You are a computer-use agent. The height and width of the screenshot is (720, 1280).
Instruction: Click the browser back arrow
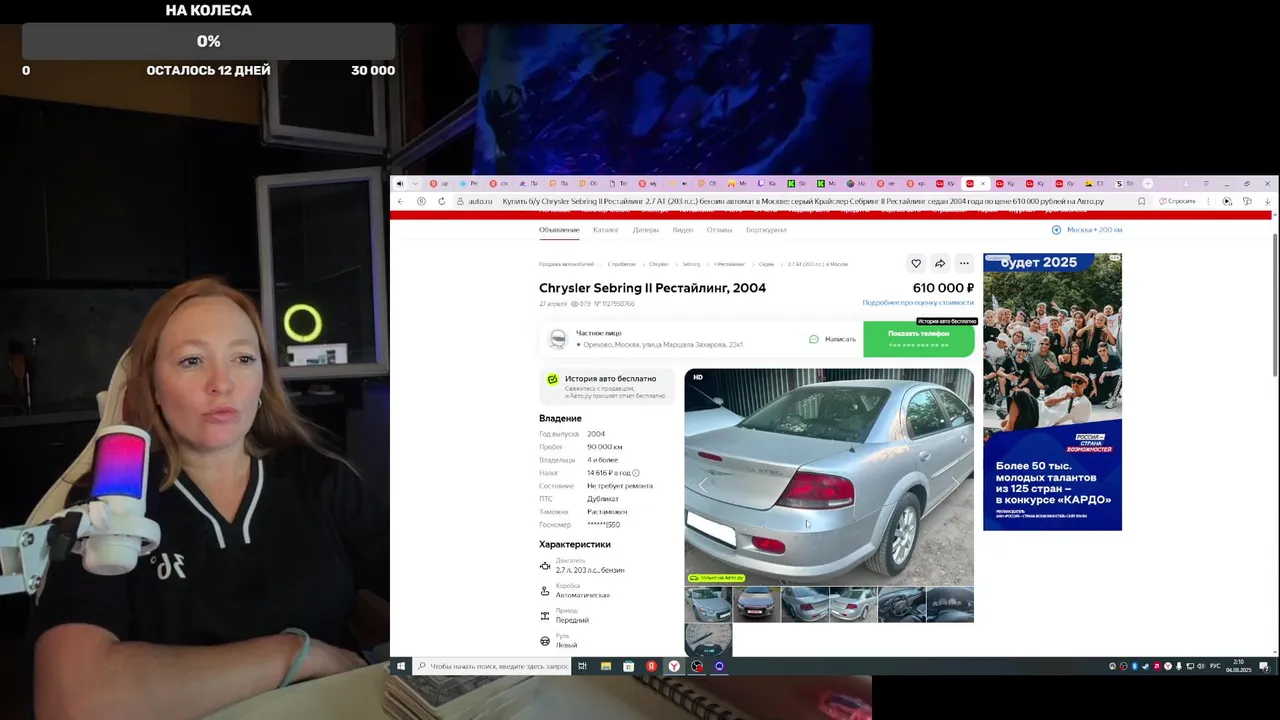pyautogui.click(x=402, y=201)
